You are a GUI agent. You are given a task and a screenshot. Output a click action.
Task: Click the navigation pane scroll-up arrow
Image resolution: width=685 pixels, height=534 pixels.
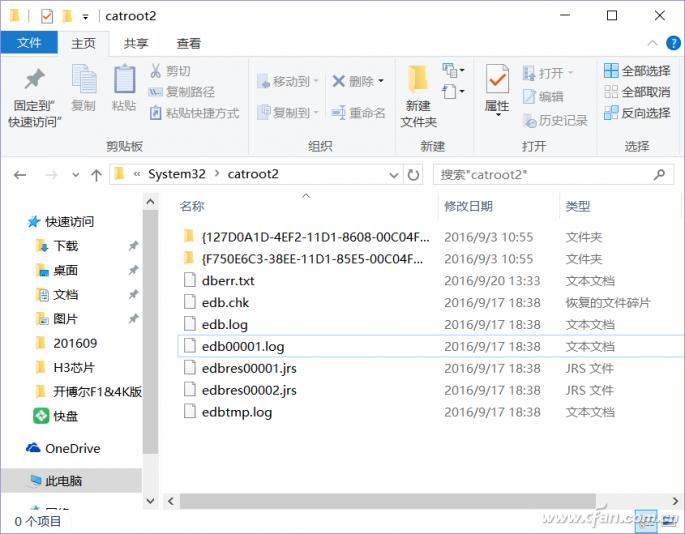tap(150, 202)
